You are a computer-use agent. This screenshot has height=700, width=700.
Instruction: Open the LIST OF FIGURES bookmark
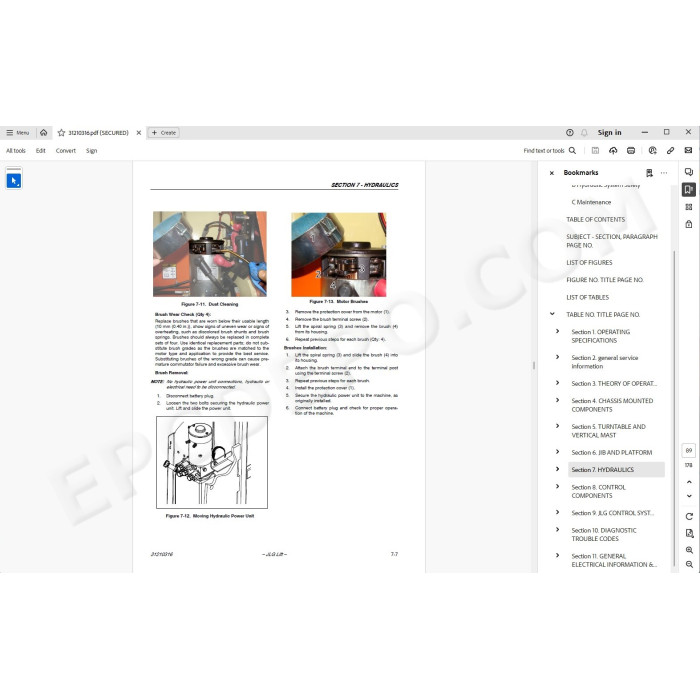(589, 262)
